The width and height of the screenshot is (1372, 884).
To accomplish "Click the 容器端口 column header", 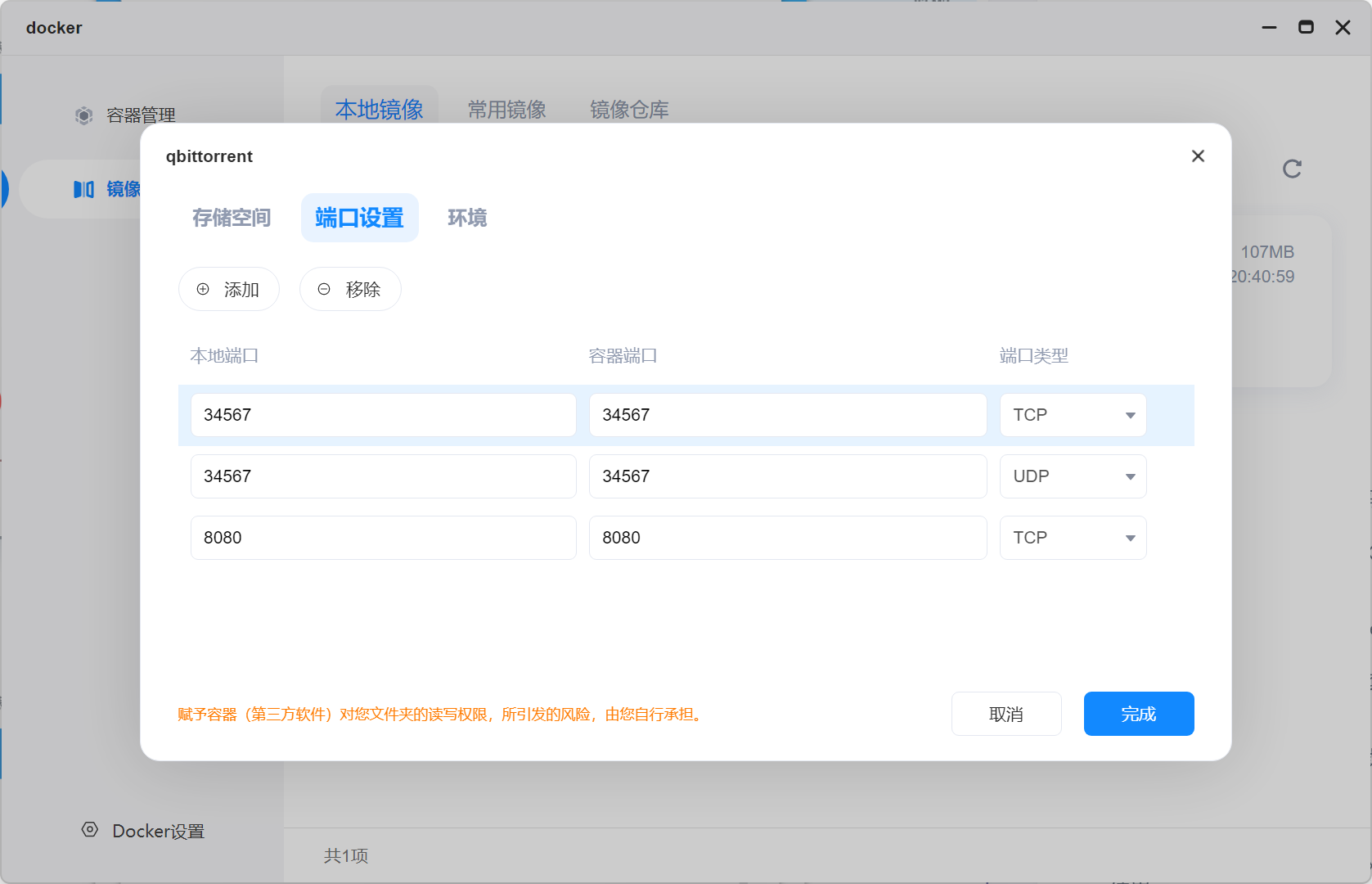I will coord(623,356).
